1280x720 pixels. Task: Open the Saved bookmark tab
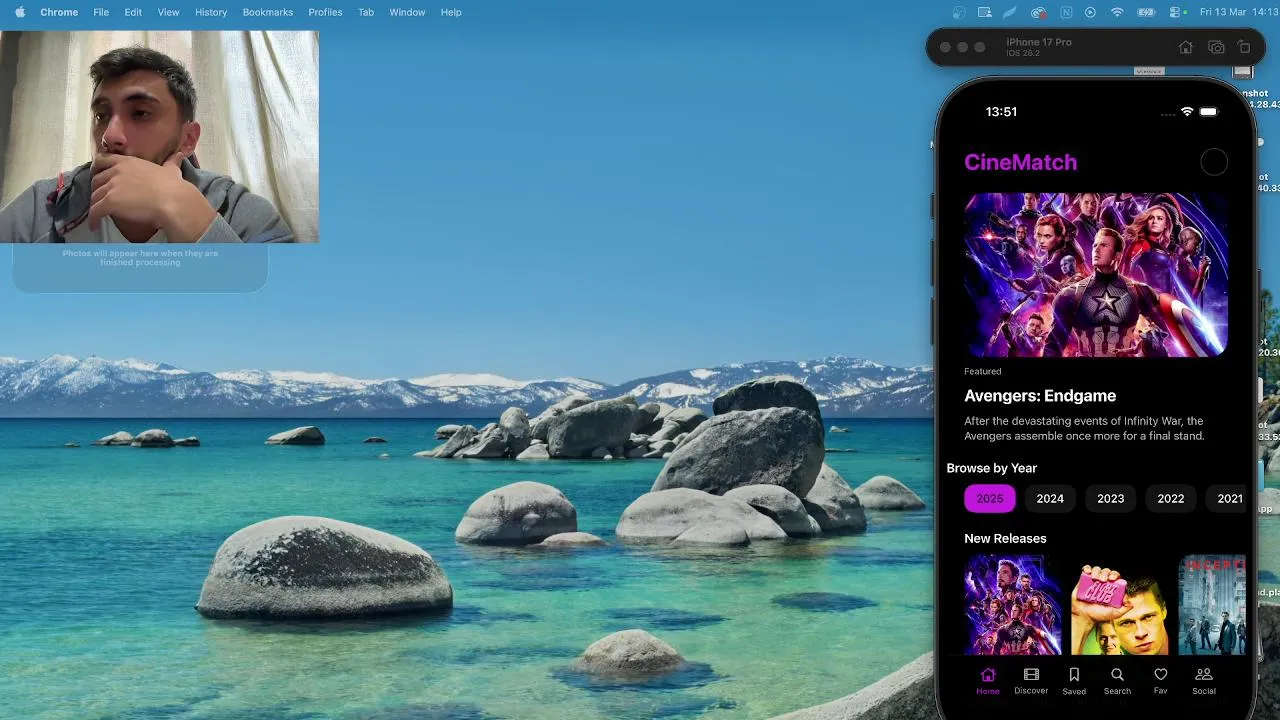click(1074, 680)
